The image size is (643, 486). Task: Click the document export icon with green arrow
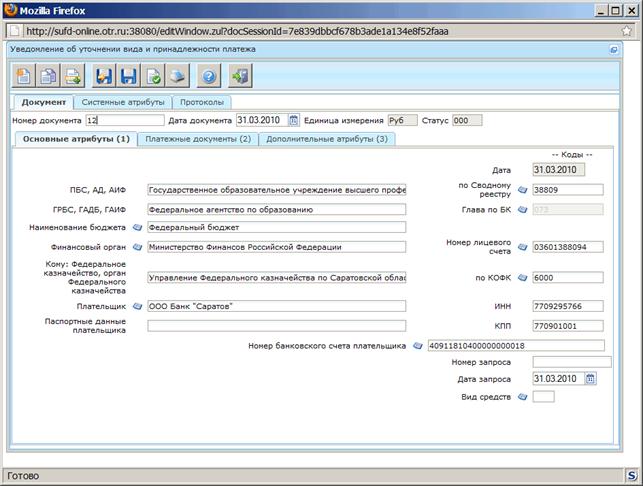(x=73, y=76)
